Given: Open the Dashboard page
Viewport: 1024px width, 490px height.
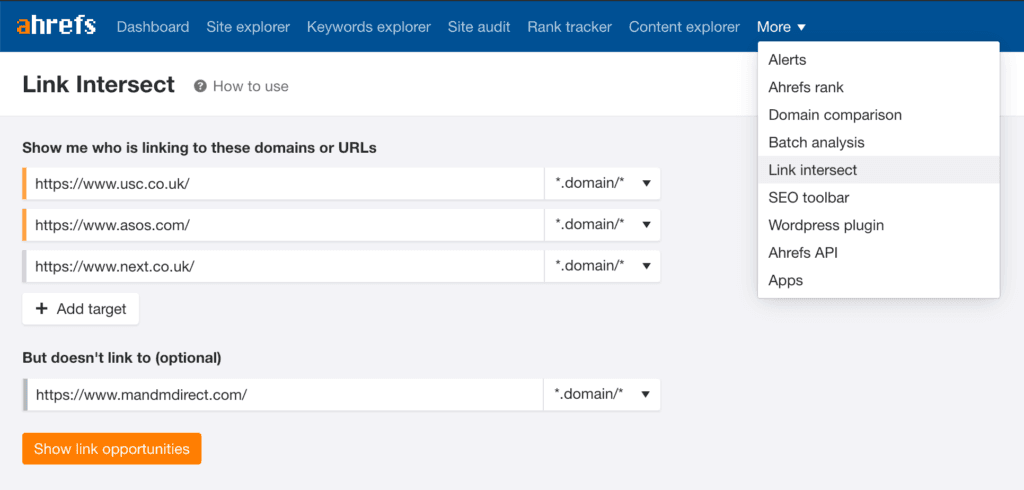Looking at the screenshot, I should point(153,27).
